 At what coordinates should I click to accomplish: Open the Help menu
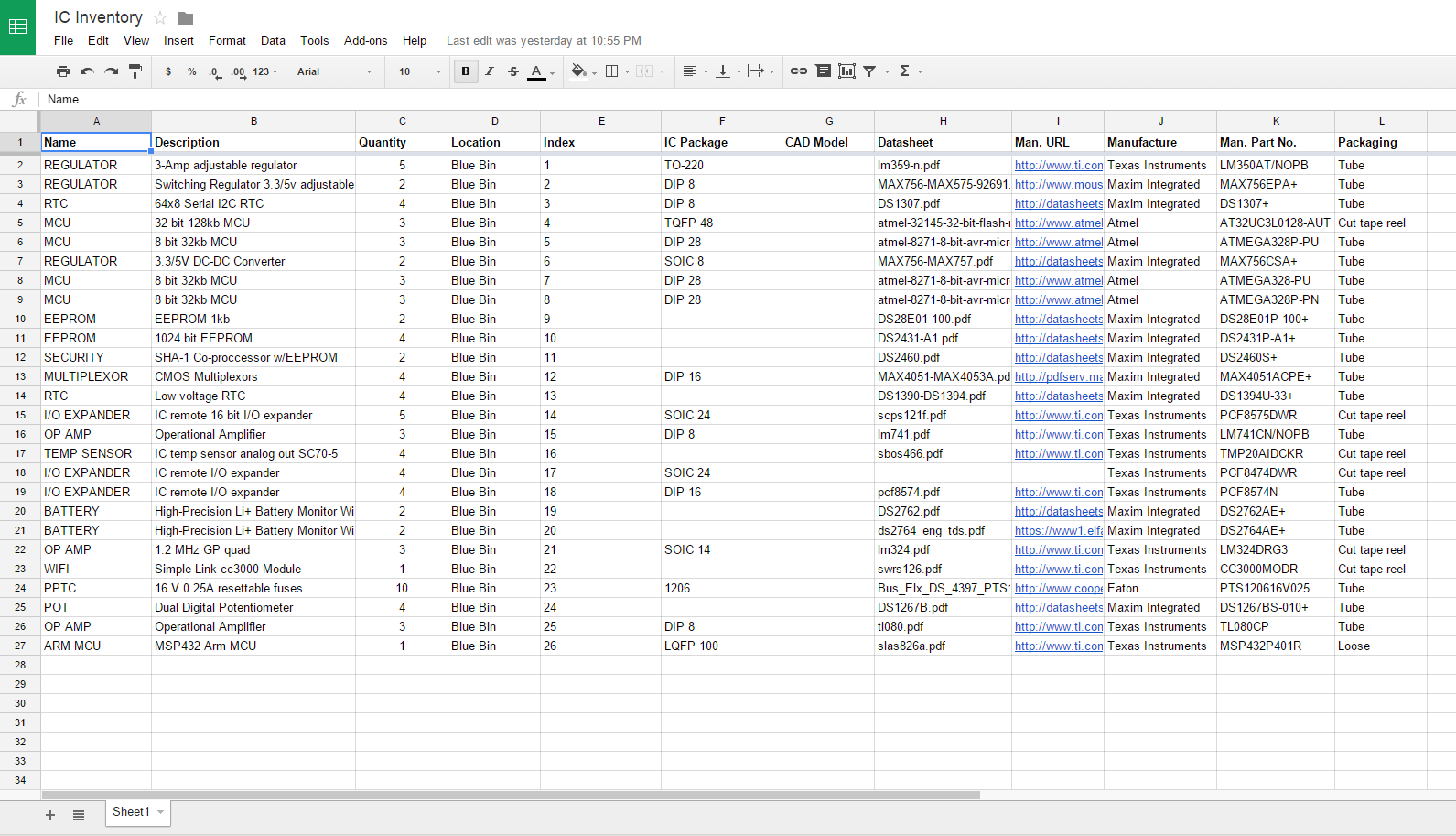(x=415, y=40)
